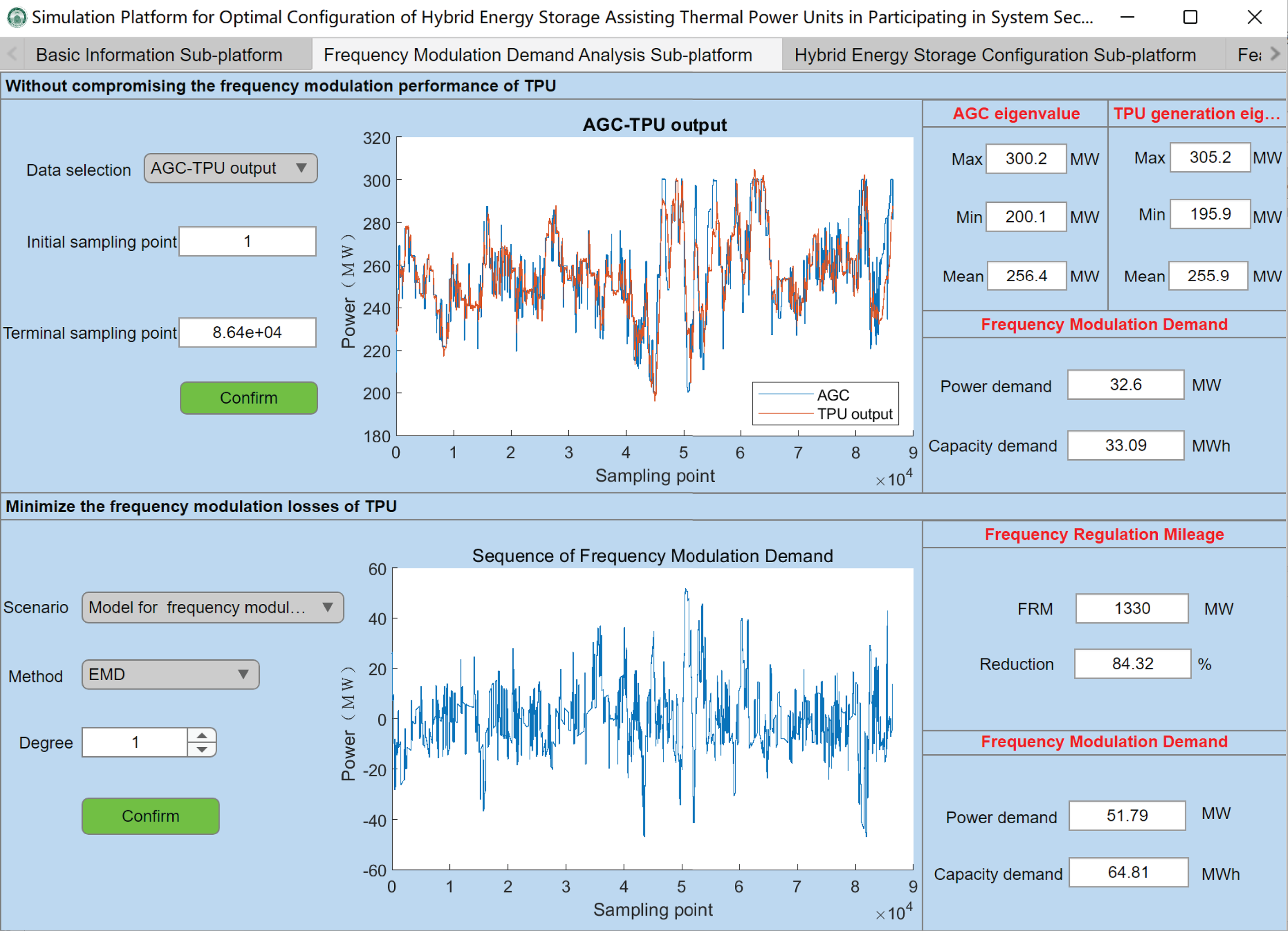Expand the Scenario model dropdown
The width and height of the screenshot is (1288, 931).
212,607
